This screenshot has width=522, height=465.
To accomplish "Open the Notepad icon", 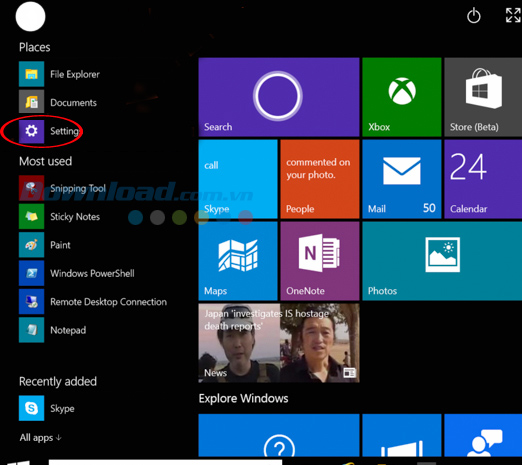I will click(x=31, y=330).
